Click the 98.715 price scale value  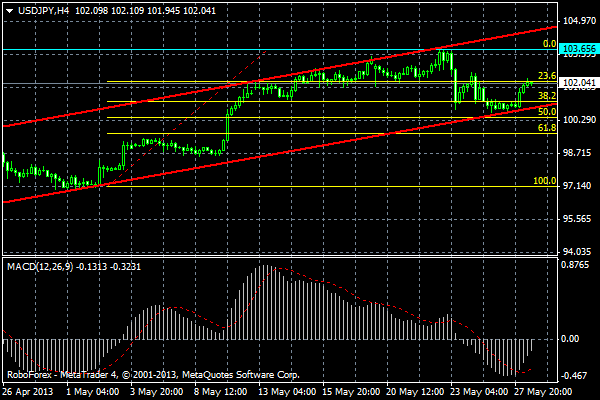tap(579, 153)
